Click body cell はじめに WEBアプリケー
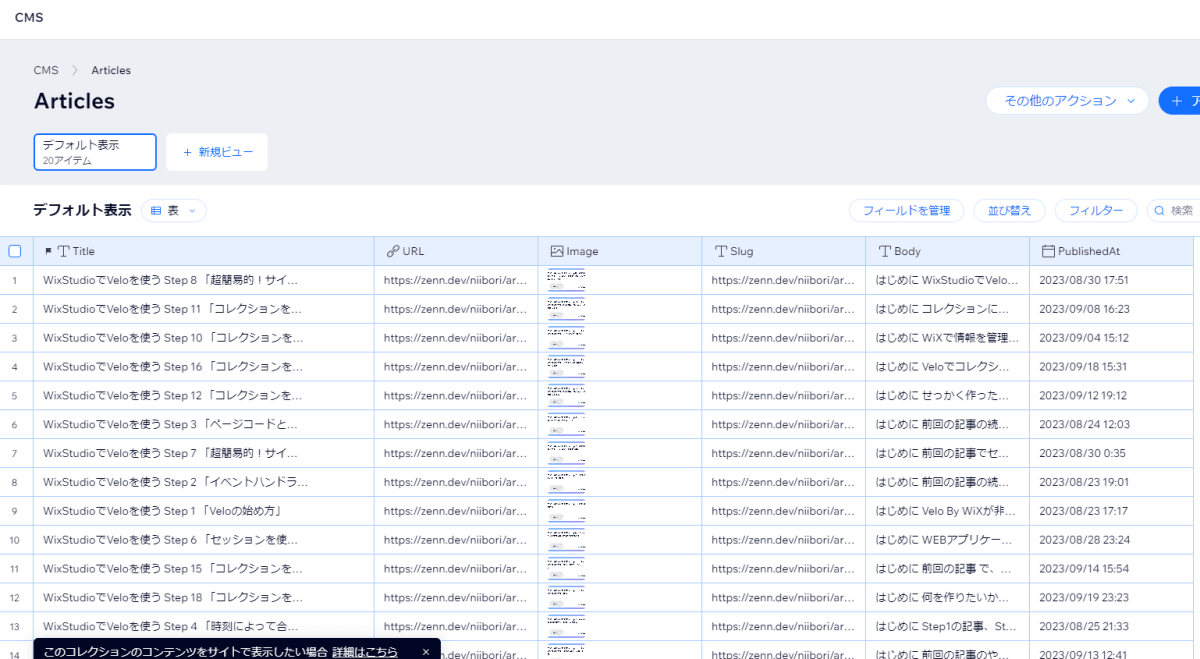This screenshot has width=1200, height=659. point(948,540)
